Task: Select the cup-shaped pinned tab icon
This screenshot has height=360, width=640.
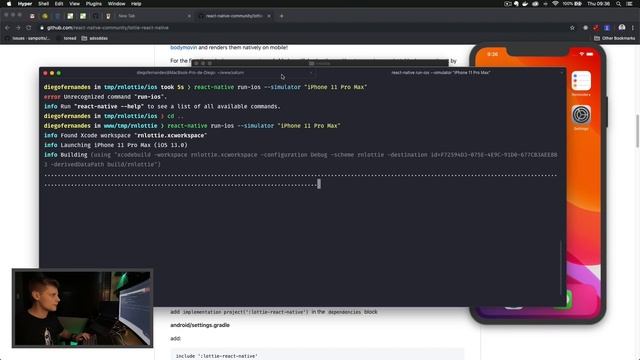Action: pos(108,16)
